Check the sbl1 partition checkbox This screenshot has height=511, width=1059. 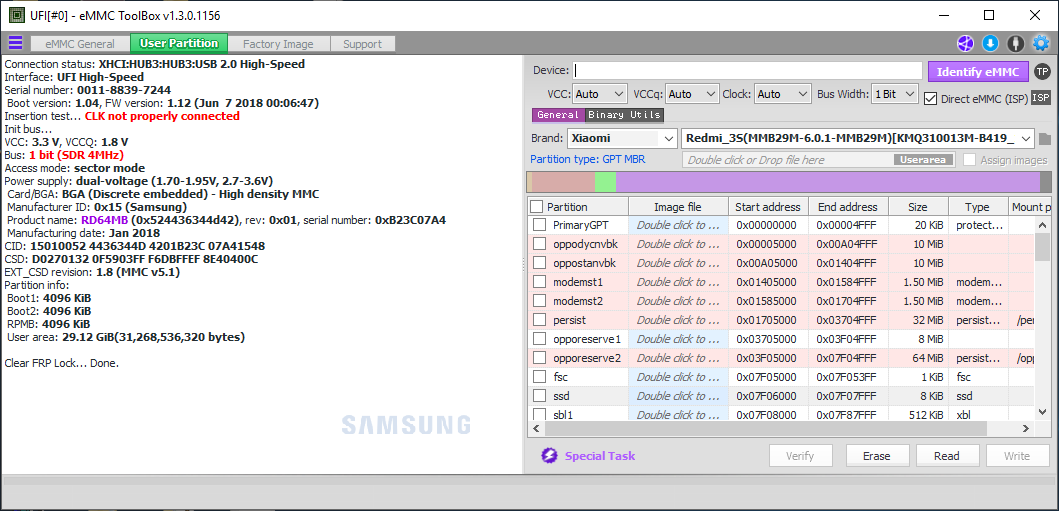coord(539,414)
